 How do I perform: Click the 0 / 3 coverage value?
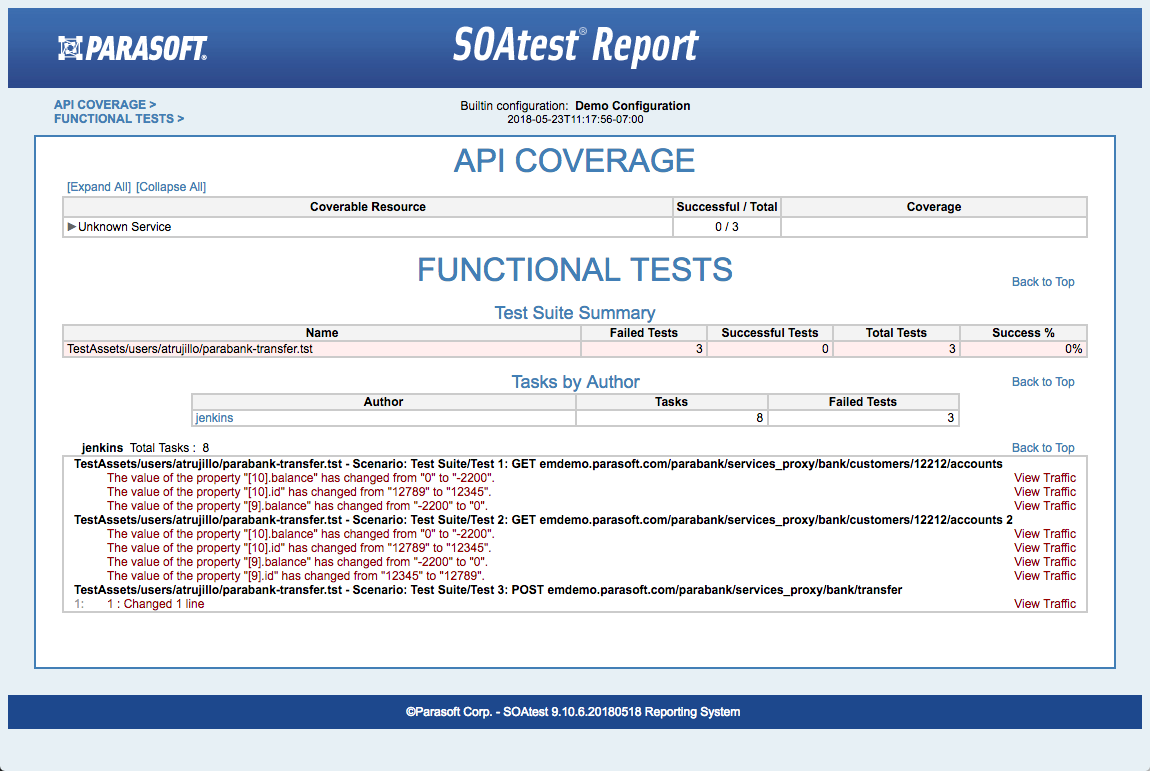[727, 227]
